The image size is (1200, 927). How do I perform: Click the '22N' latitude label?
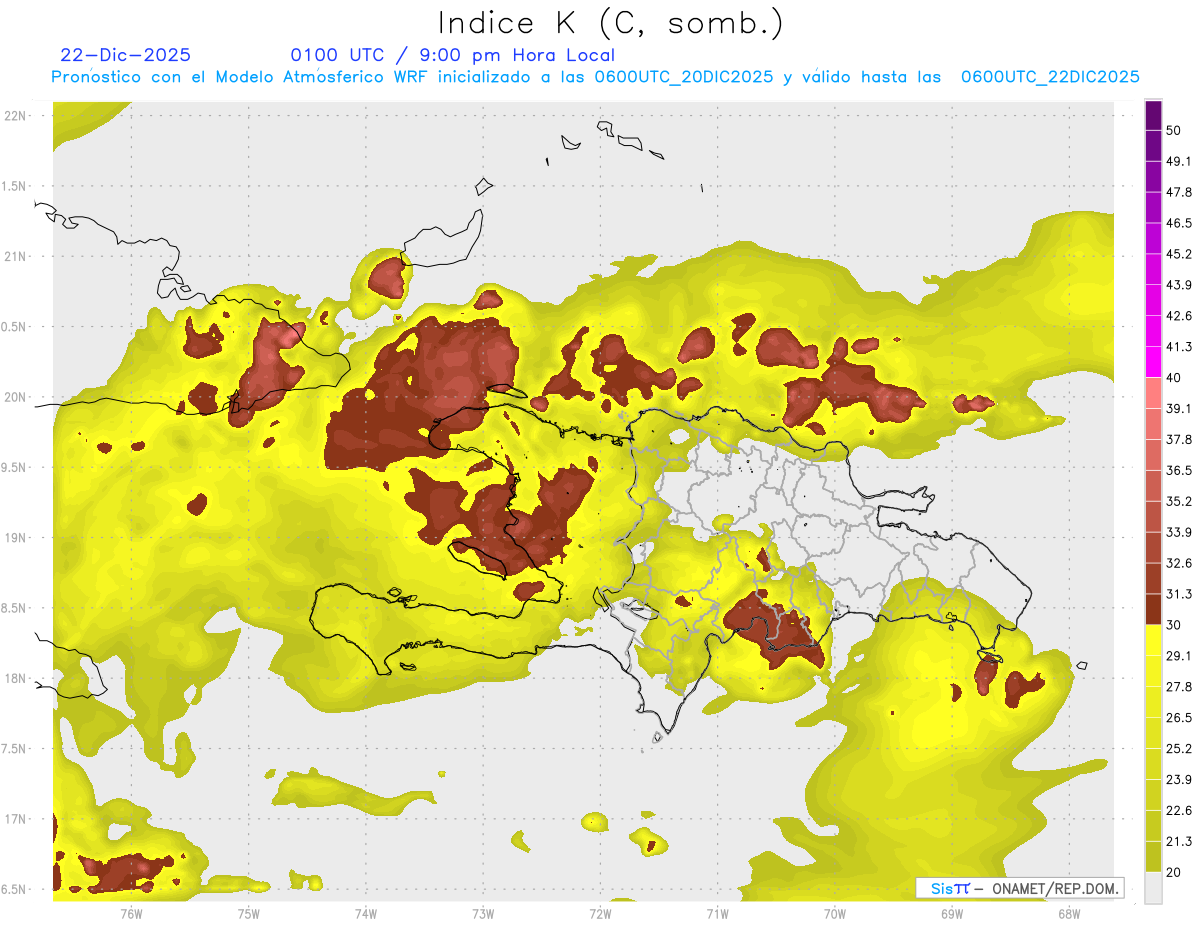16,115
